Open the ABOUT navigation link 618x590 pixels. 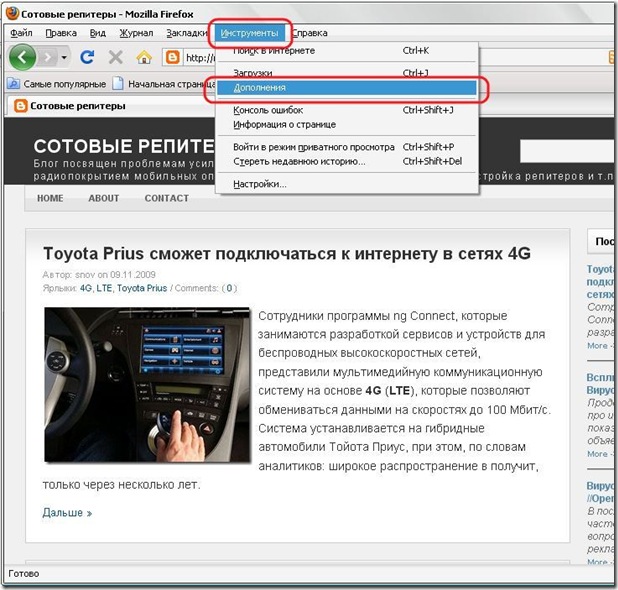click(104, 198)
